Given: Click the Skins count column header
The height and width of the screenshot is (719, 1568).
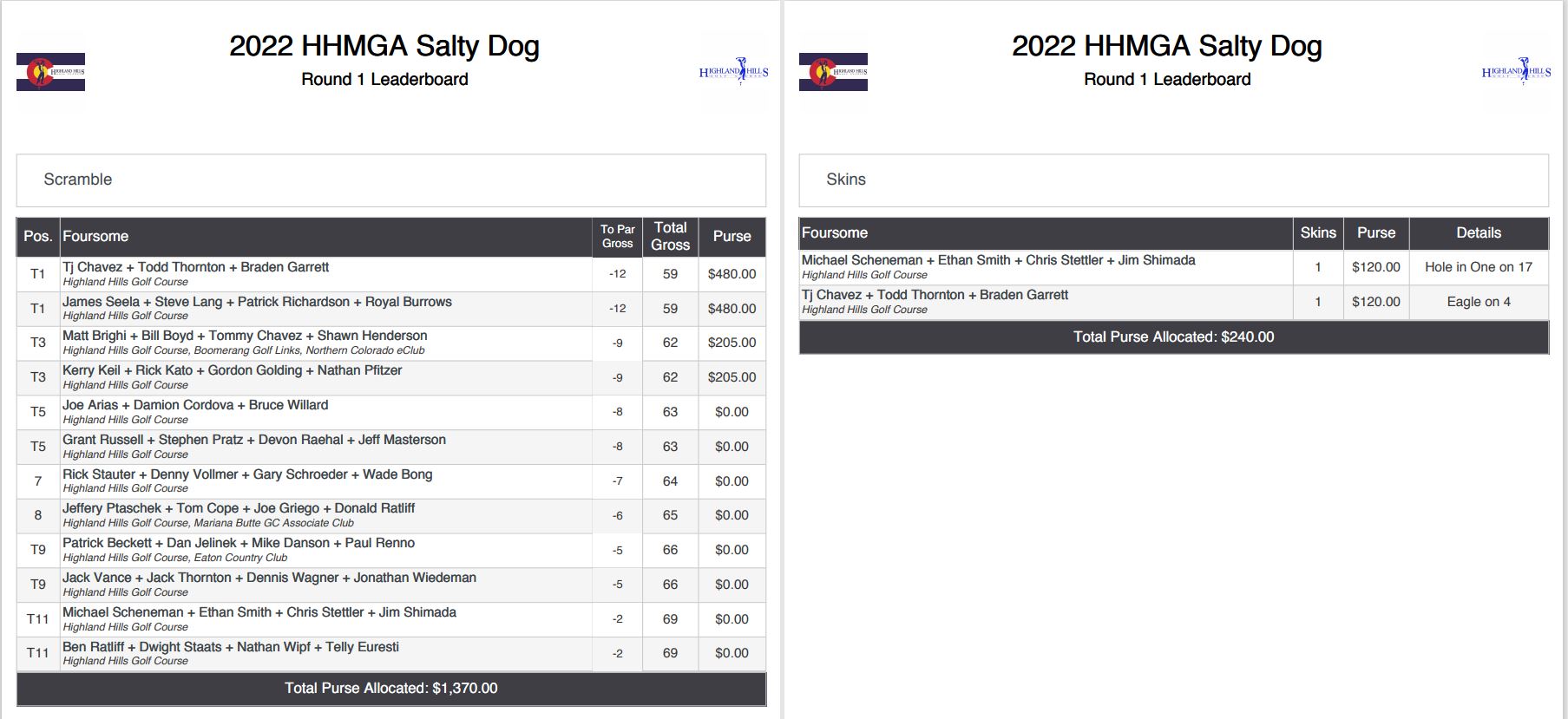Looking at the screenshot, I should [1318, 233].
